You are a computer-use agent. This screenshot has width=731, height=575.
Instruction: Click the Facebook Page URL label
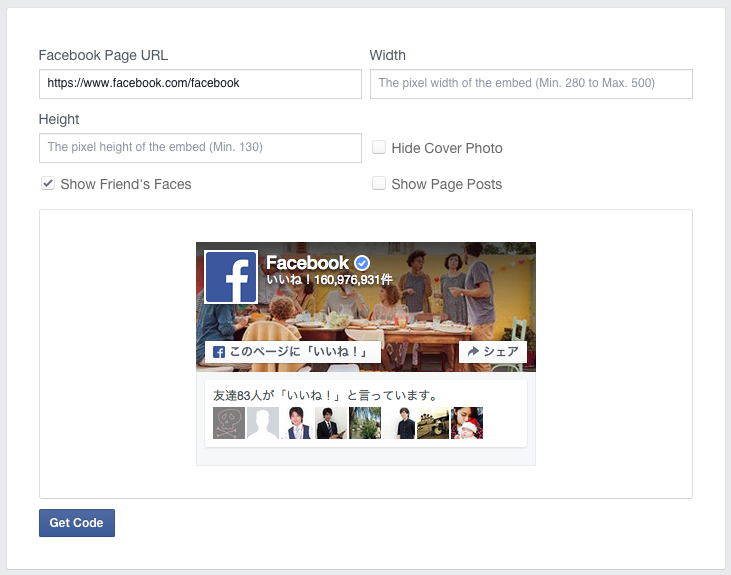[103, 55]
